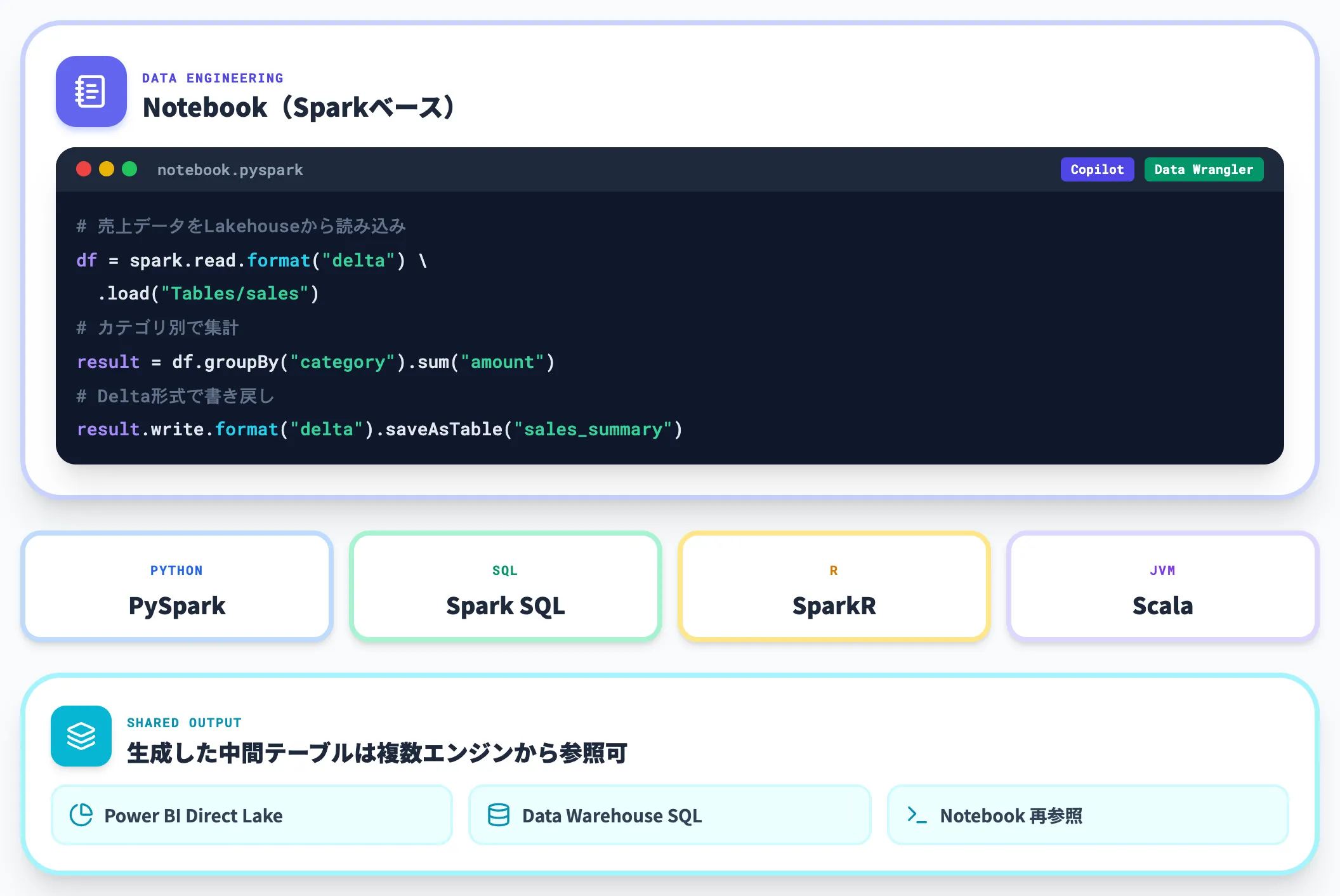Click the purple Notebook icon
1340x896 pixels.
[91, 91]
